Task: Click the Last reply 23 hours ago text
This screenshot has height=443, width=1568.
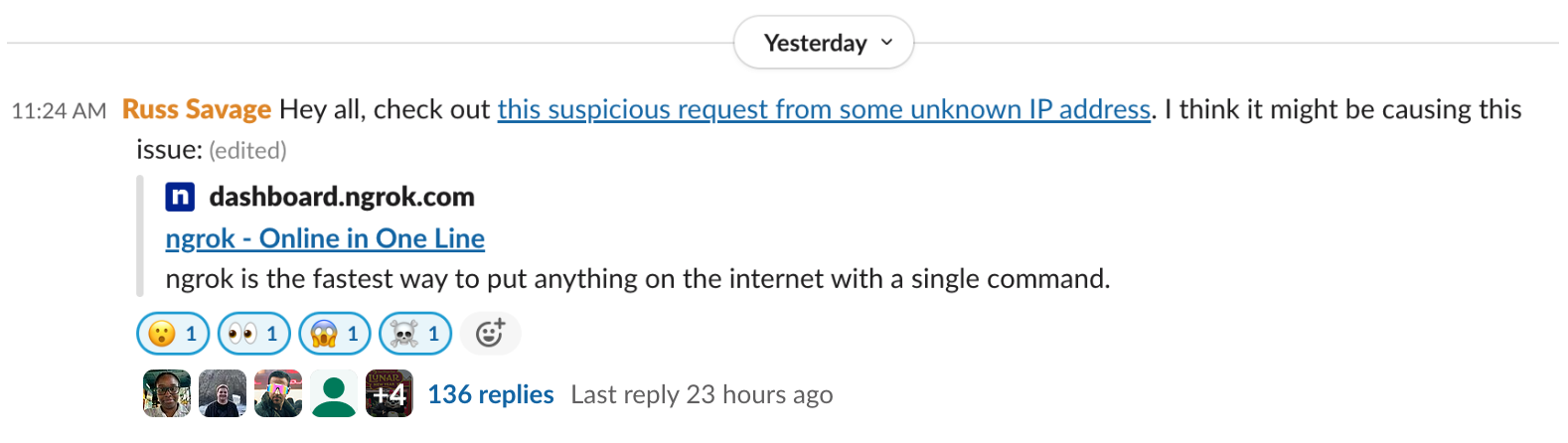Action: pyautogui.click(x=702, y=394)
